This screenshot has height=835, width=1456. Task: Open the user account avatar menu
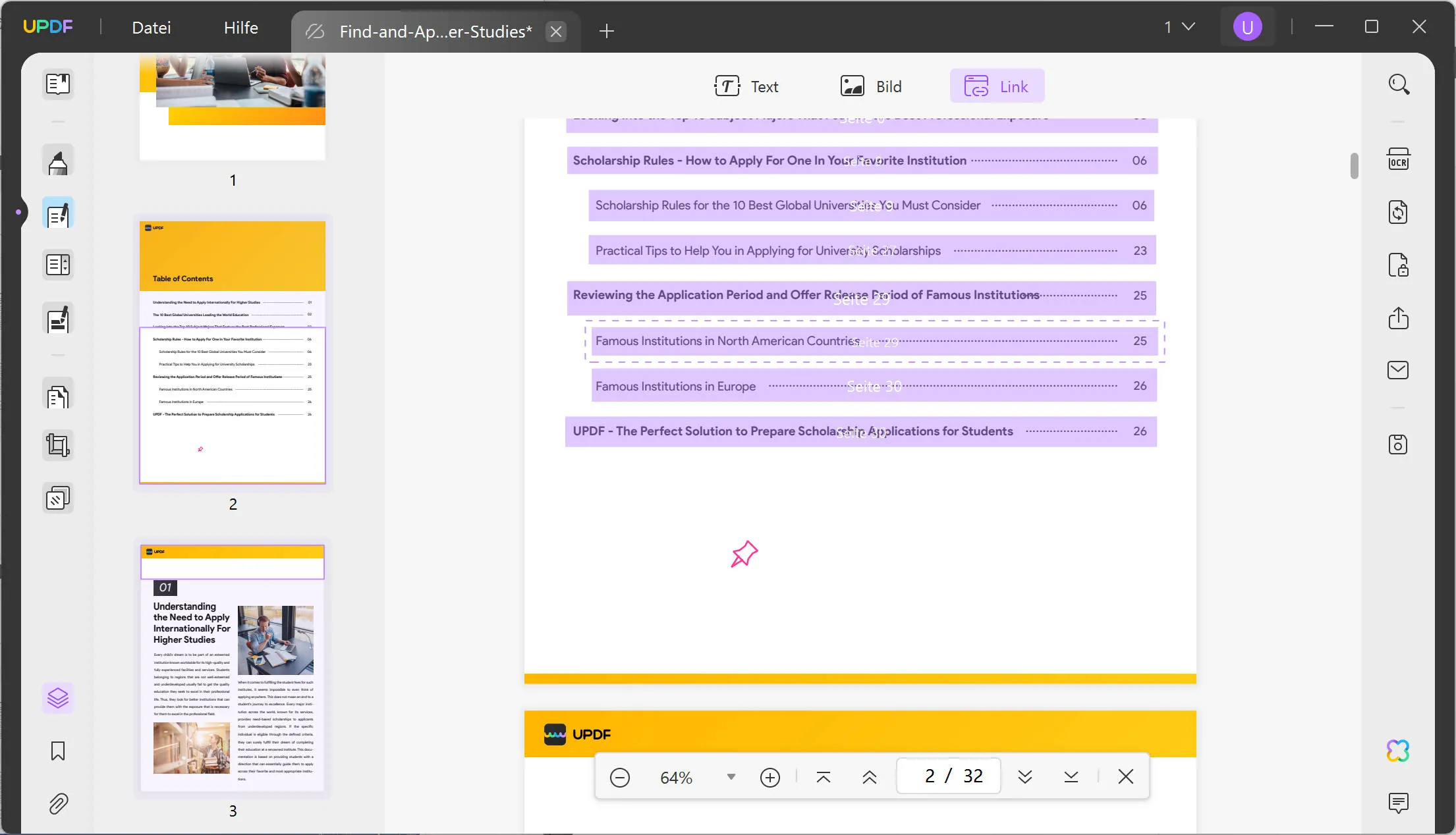pos(1247,27)
